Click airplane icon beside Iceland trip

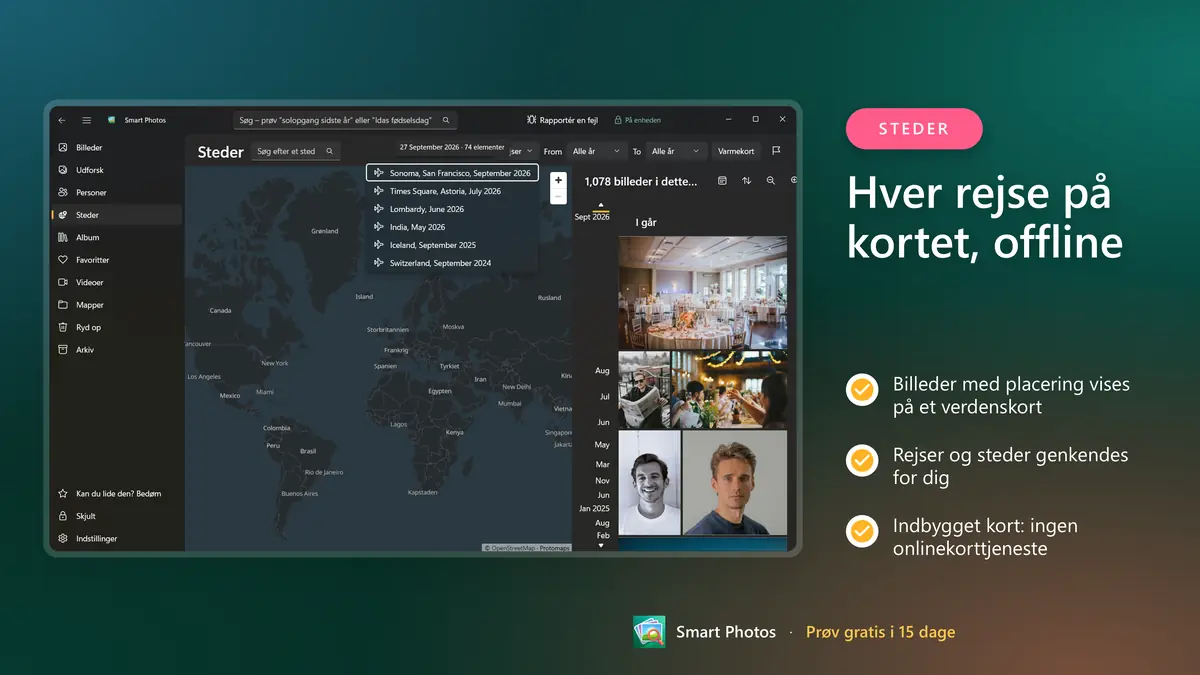click(x=379, y=245)
